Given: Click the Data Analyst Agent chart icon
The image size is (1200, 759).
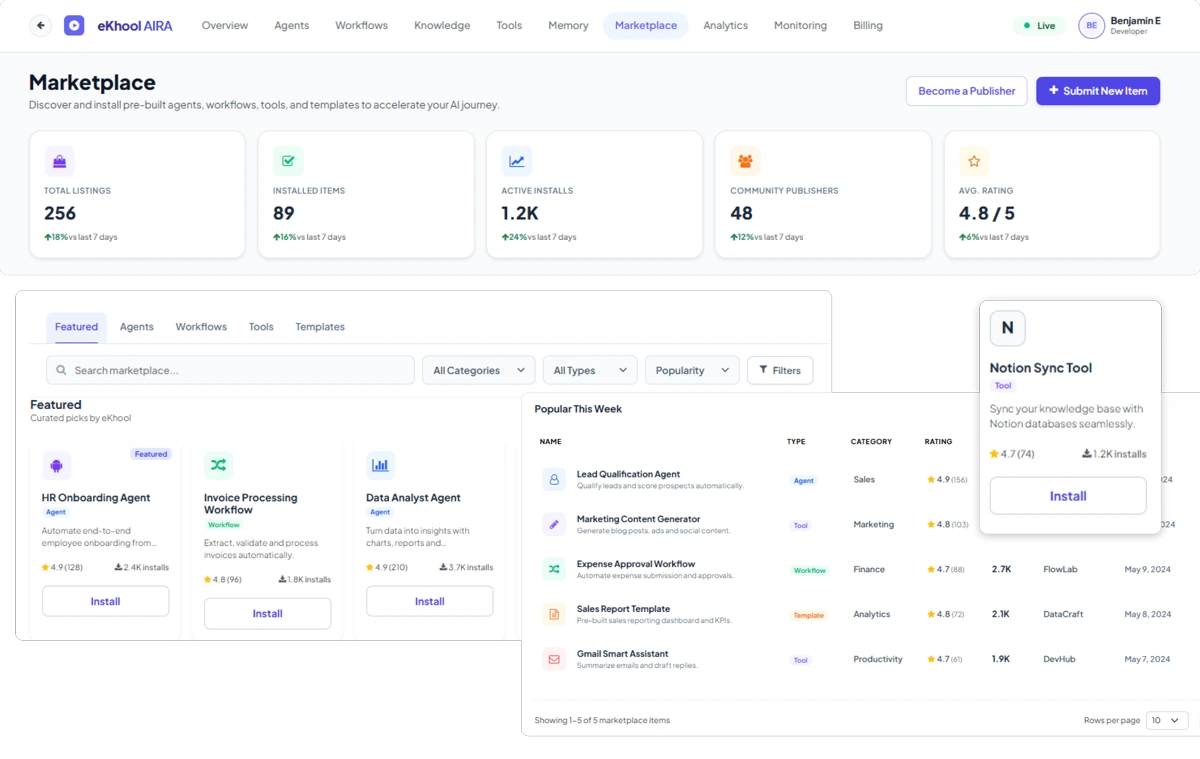Looking at the screenshot, I should 380,465.
